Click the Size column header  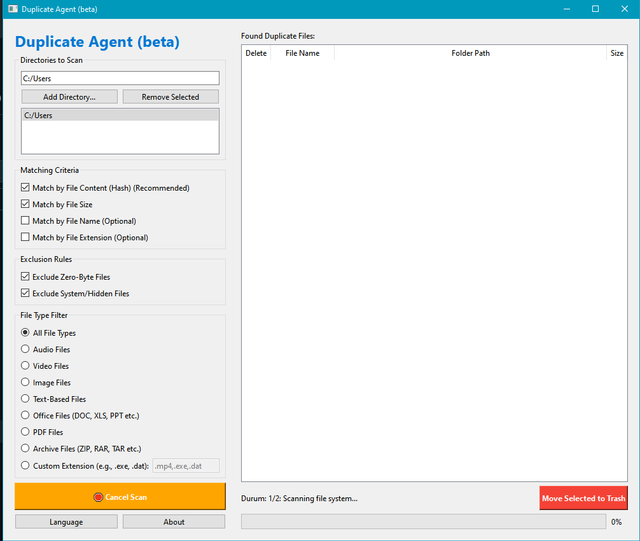pyautogui.click(x=617, y=53)
